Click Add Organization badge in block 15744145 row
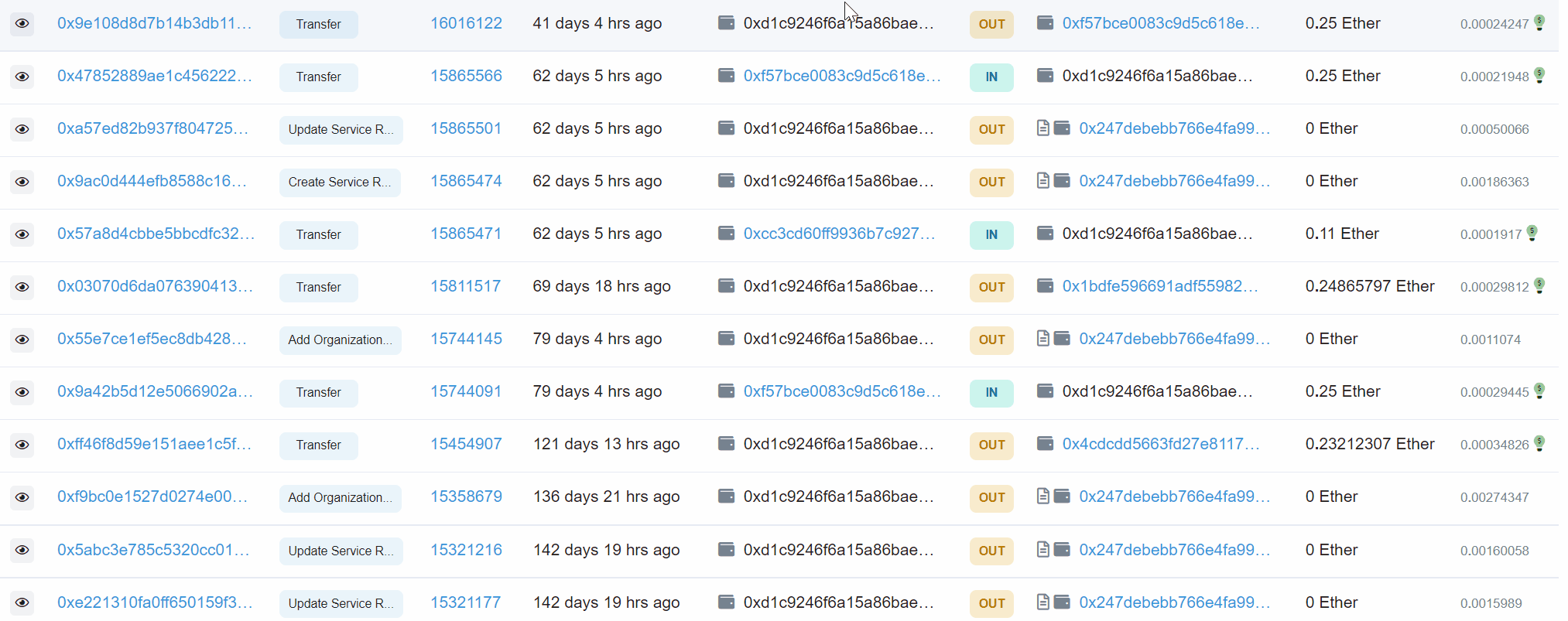The image size is (1568, 621). tap(340, 340)
